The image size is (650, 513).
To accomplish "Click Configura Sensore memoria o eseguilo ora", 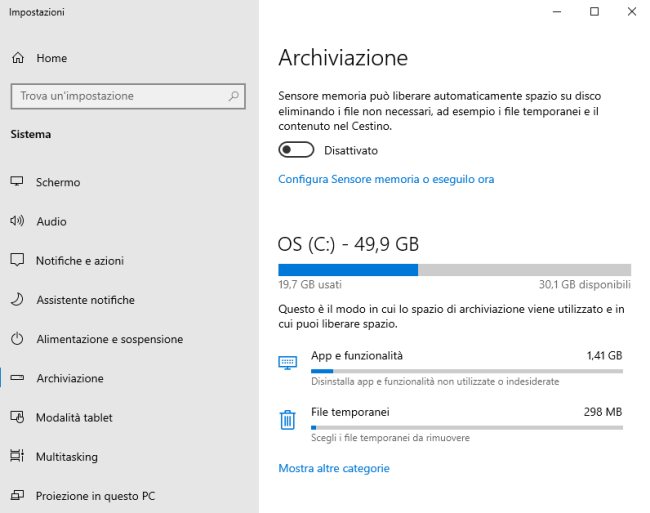I will (x=386, y=179).
